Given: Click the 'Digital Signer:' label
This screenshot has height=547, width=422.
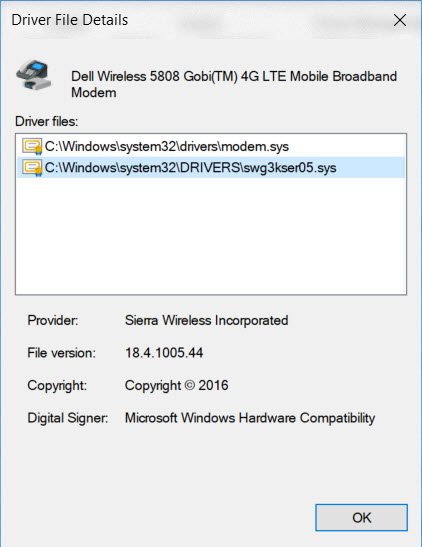Looking at the screenshot, I should pos(68,418).
